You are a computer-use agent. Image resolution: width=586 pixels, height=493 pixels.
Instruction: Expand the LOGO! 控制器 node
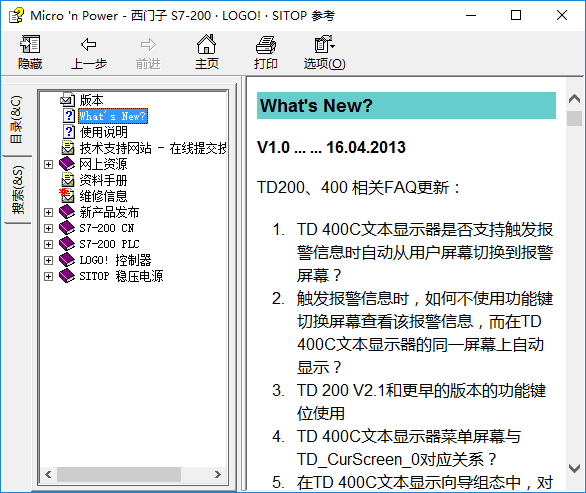click(x=48, y=261)
